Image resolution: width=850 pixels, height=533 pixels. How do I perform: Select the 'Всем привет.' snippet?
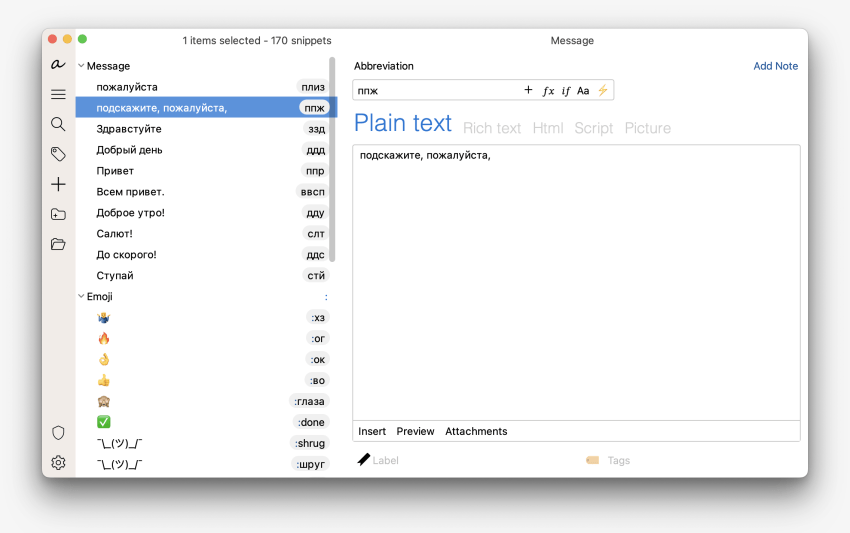coord(206,191)
